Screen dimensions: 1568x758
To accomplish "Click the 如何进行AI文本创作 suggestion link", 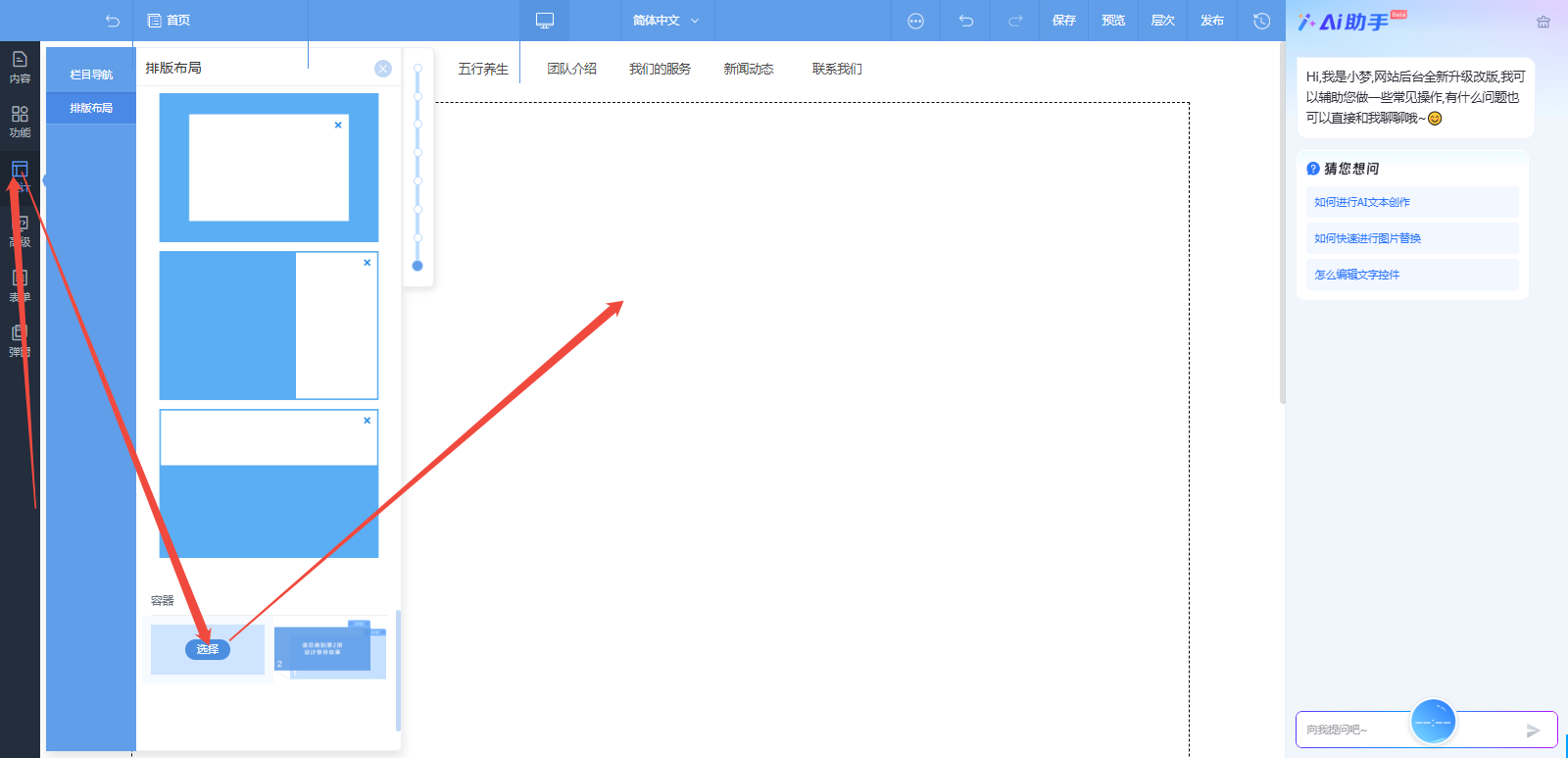I will (x=1362, y=202).
